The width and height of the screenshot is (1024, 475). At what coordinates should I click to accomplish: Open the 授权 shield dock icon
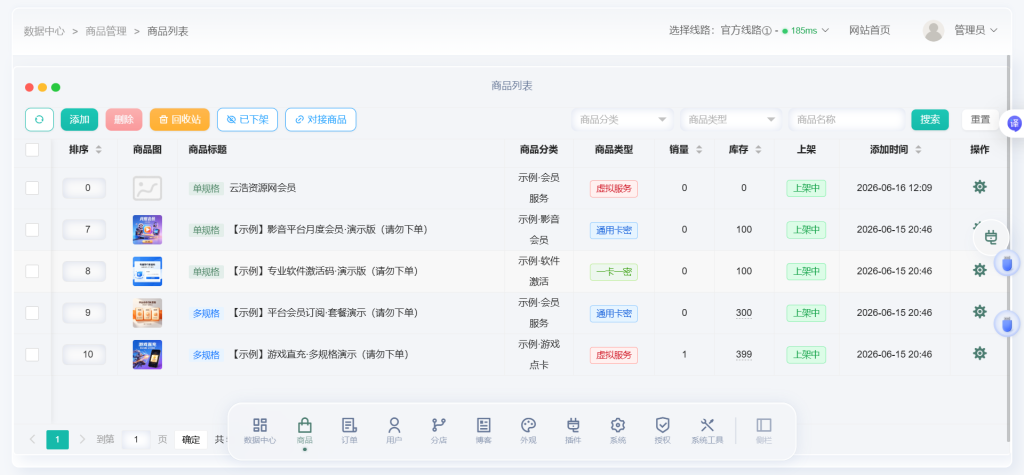(x=662, y=431)
